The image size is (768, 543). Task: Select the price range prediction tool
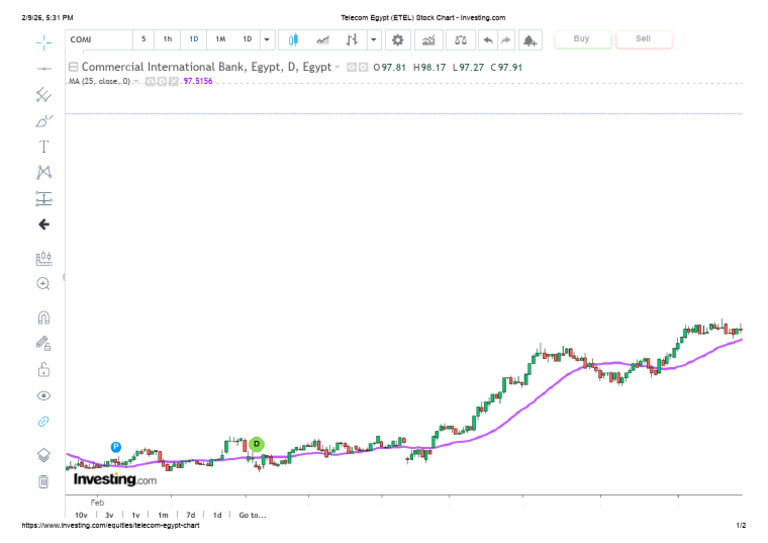click(44, 198)
